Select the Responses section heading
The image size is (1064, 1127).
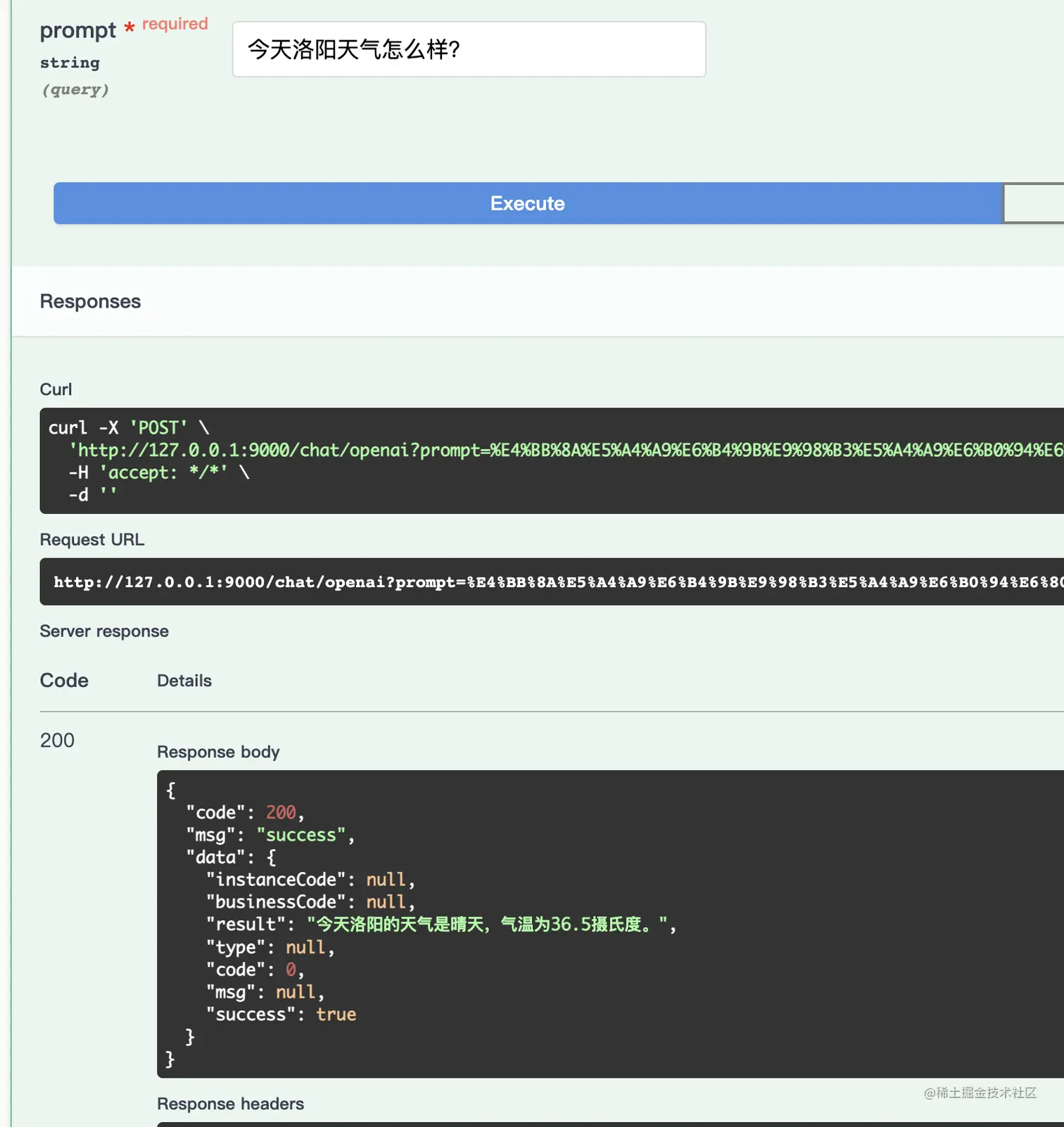click(x=90, y=301)
